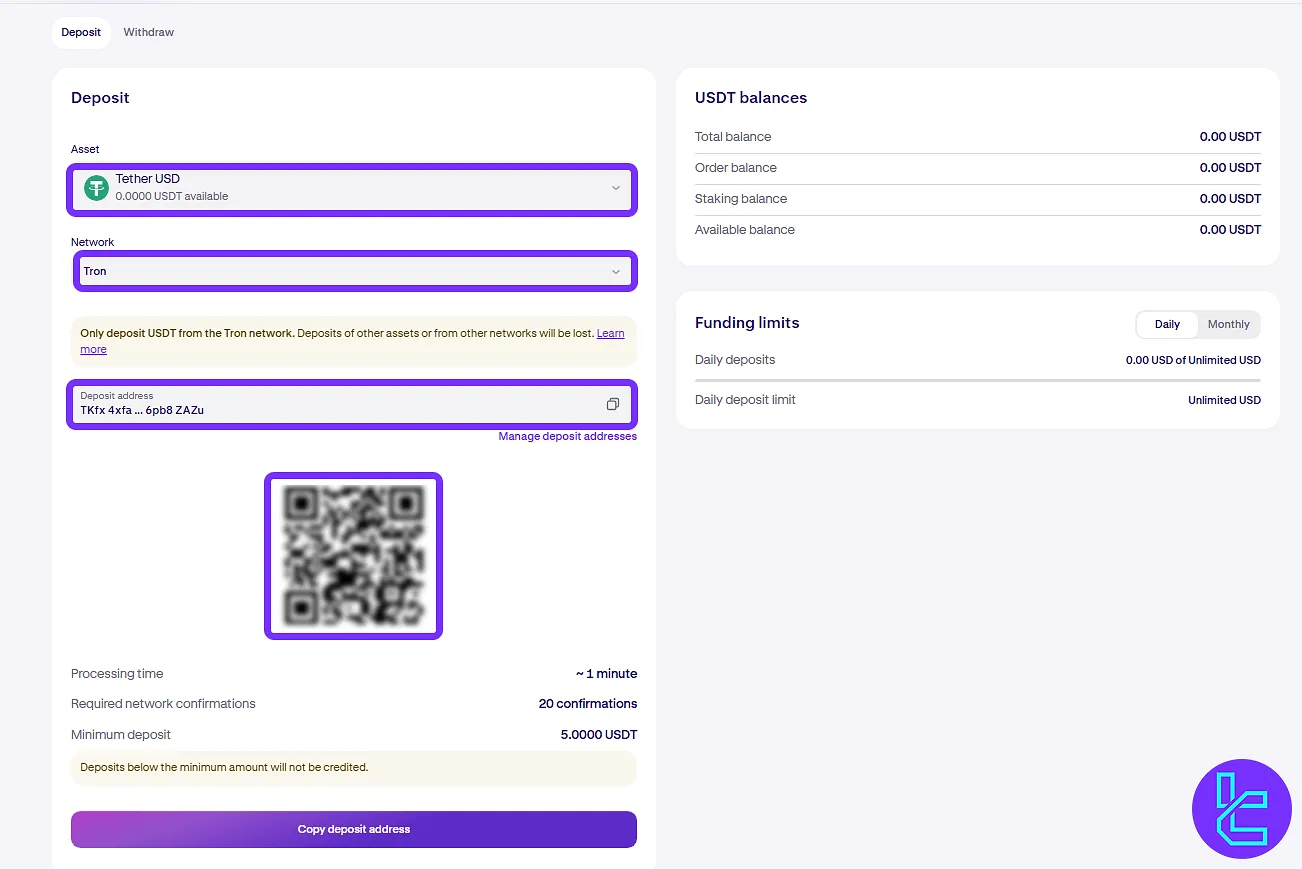Image resolution: width=1302 pixels, height=869 pixels.
Task: Open the Tether USD asset dropdown
Action: [x=352, y=188]
